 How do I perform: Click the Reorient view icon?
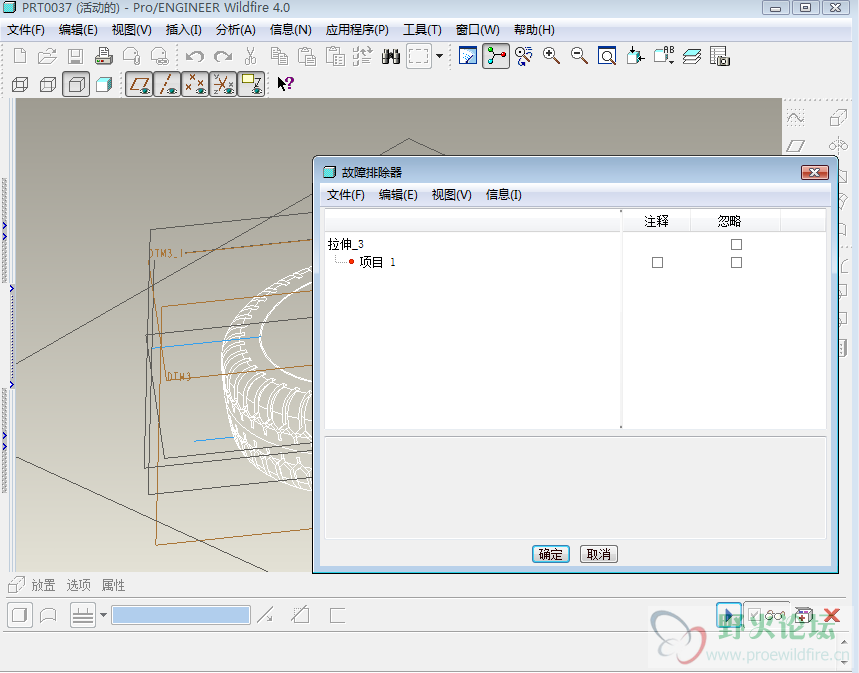(635, 56)
